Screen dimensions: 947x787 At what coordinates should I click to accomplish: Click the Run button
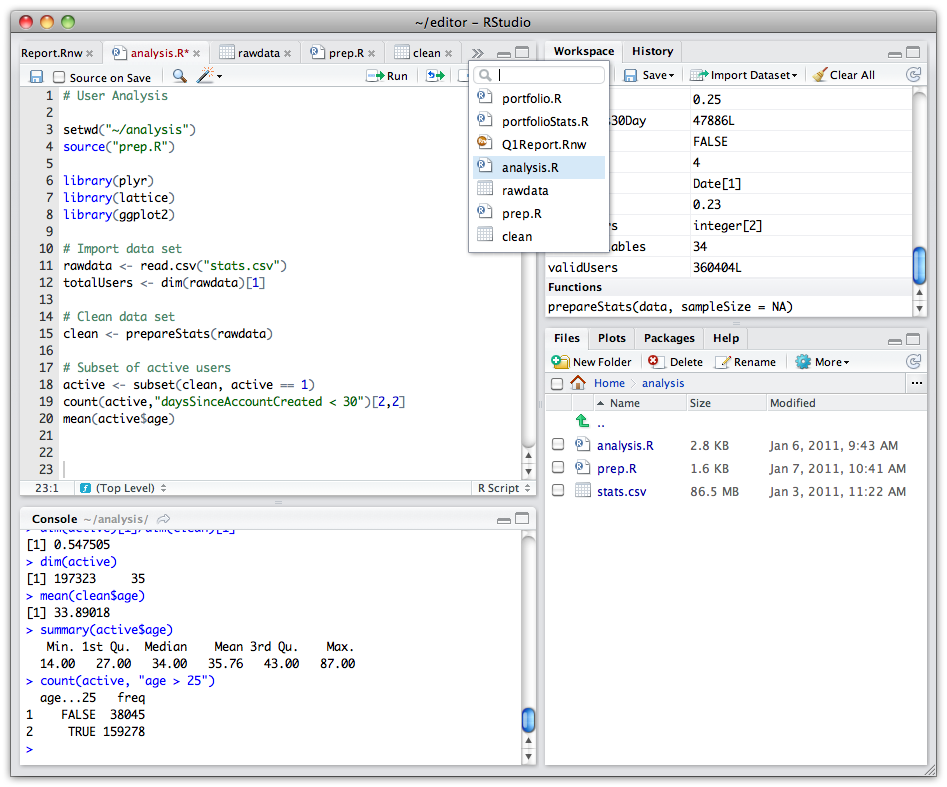(x=388, y=76)
